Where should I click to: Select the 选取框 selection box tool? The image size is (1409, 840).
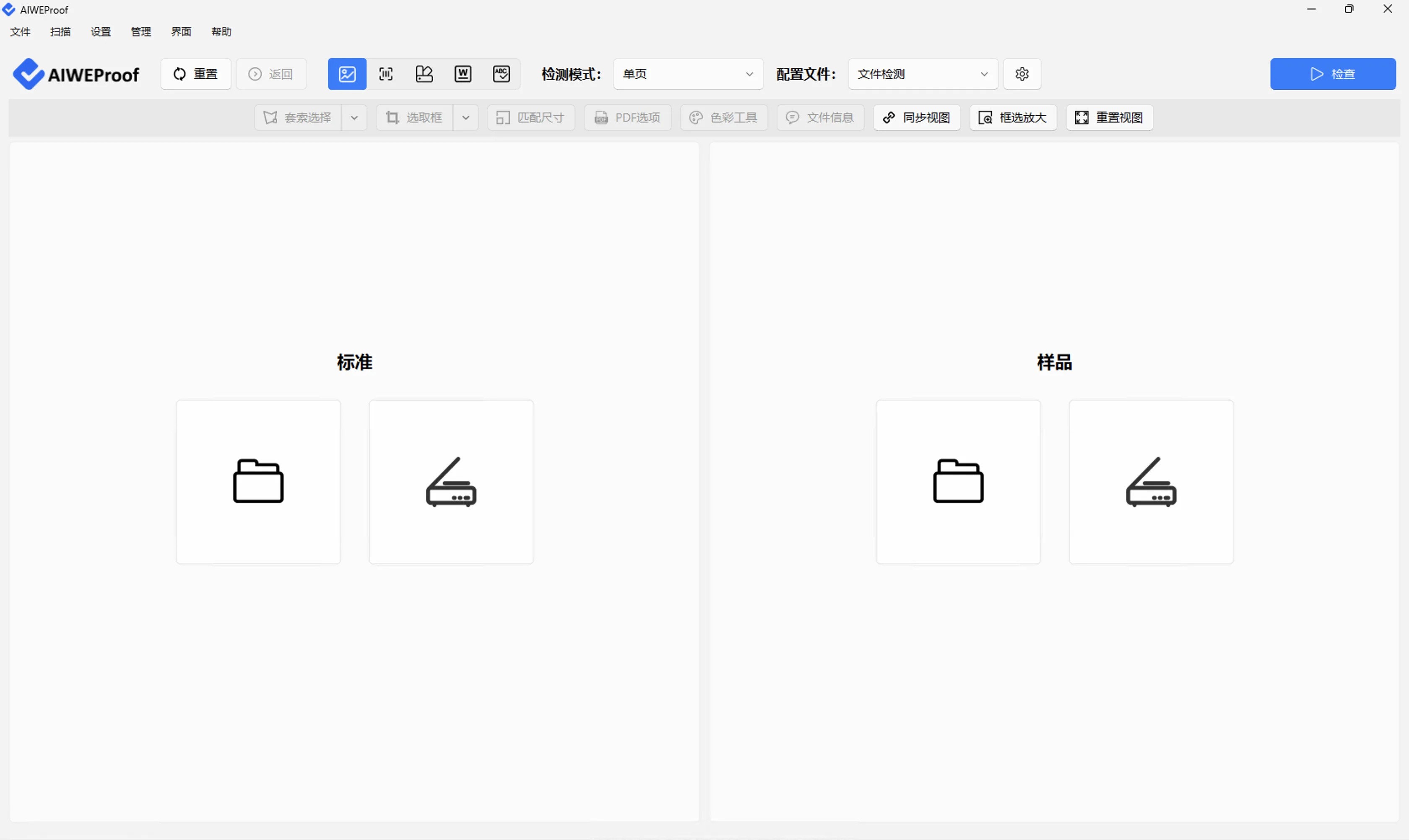click(414, 117)
